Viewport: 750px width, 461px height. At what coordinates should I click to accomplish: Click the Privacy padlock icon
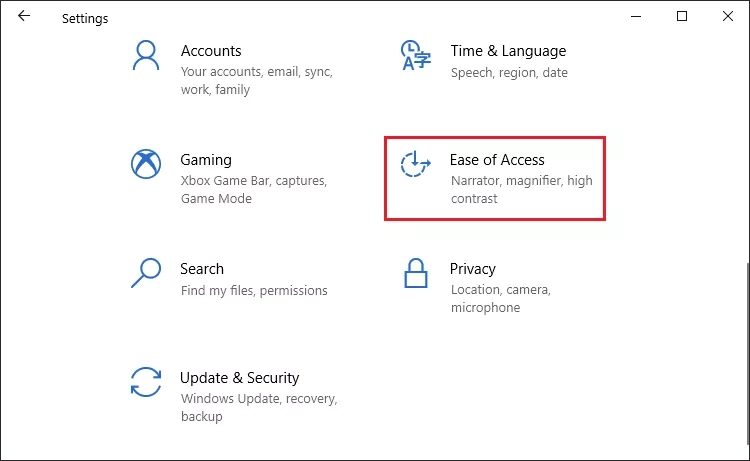[416, 273]
